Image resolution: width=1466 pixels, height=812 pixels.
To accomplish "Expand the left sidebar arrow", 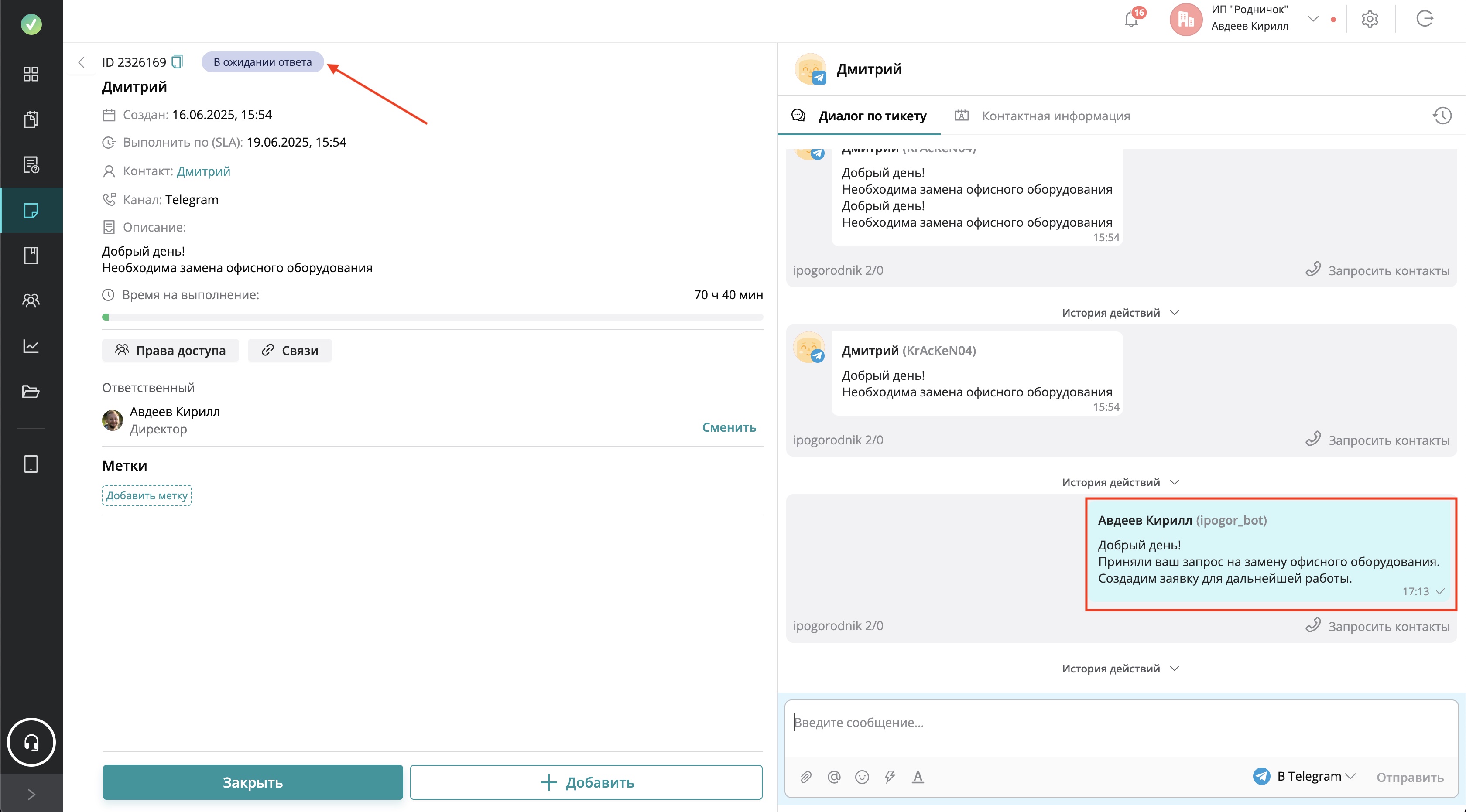I will pyautogui.click(x=31, y=794).
